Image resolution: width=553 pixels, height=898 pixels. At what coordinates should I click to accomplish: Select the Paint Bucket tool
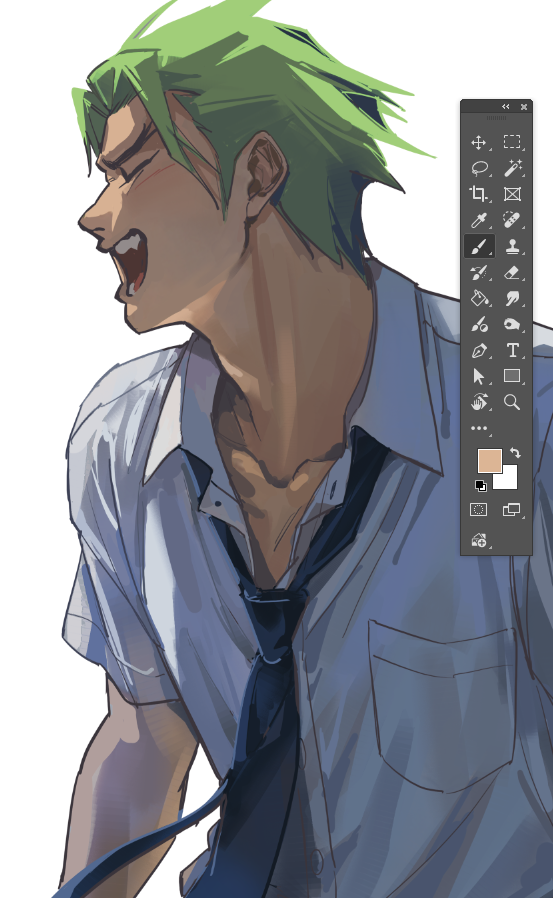479,298
